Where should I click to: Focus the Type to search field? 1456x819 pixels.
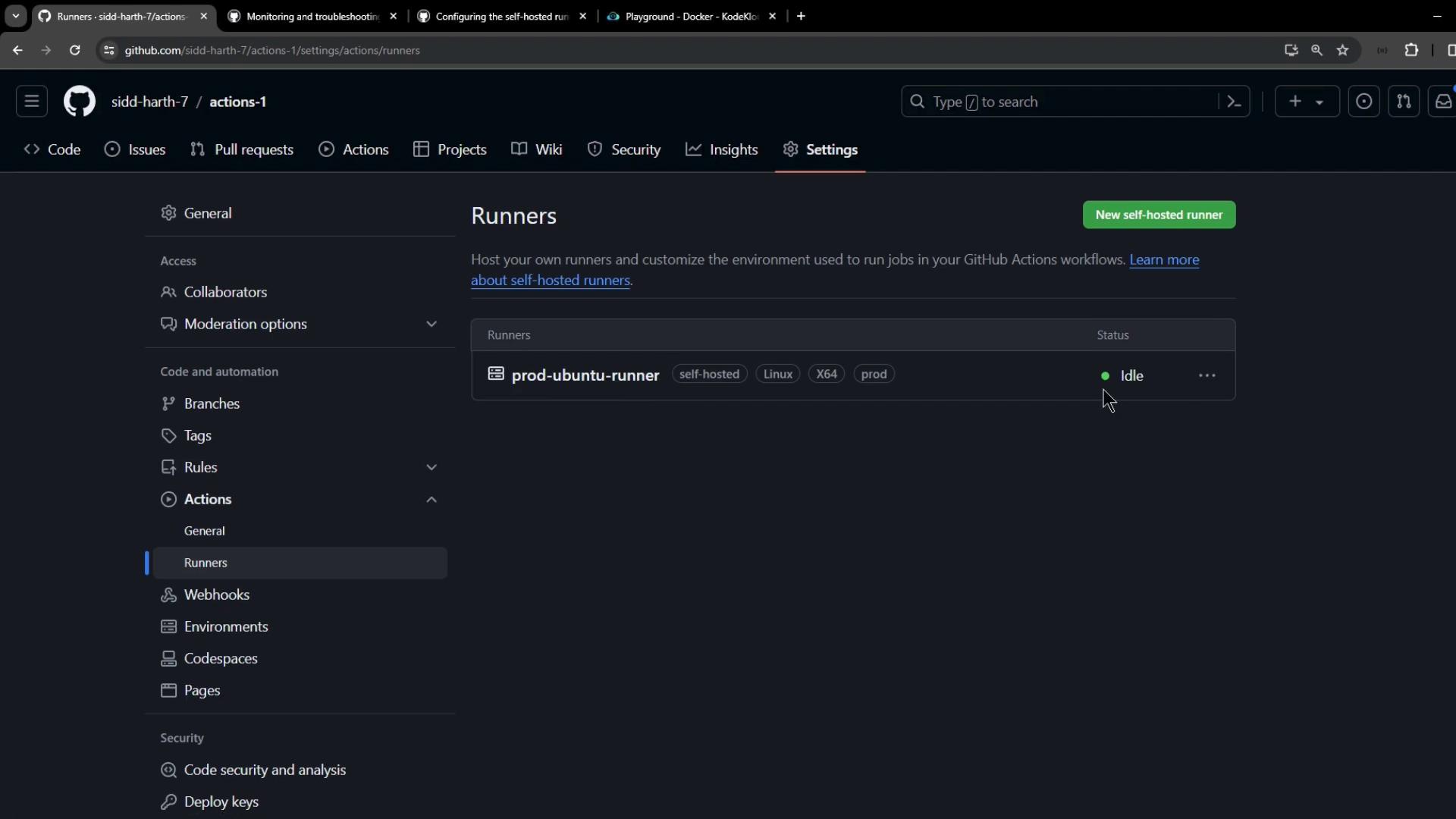(1062, 102)
